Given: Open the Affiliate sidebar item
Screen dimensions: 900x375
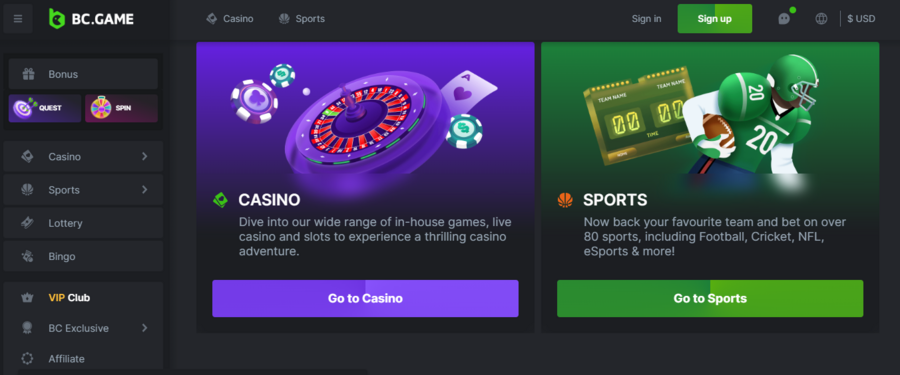Looking at the screenshot, I should click(83, 358).
